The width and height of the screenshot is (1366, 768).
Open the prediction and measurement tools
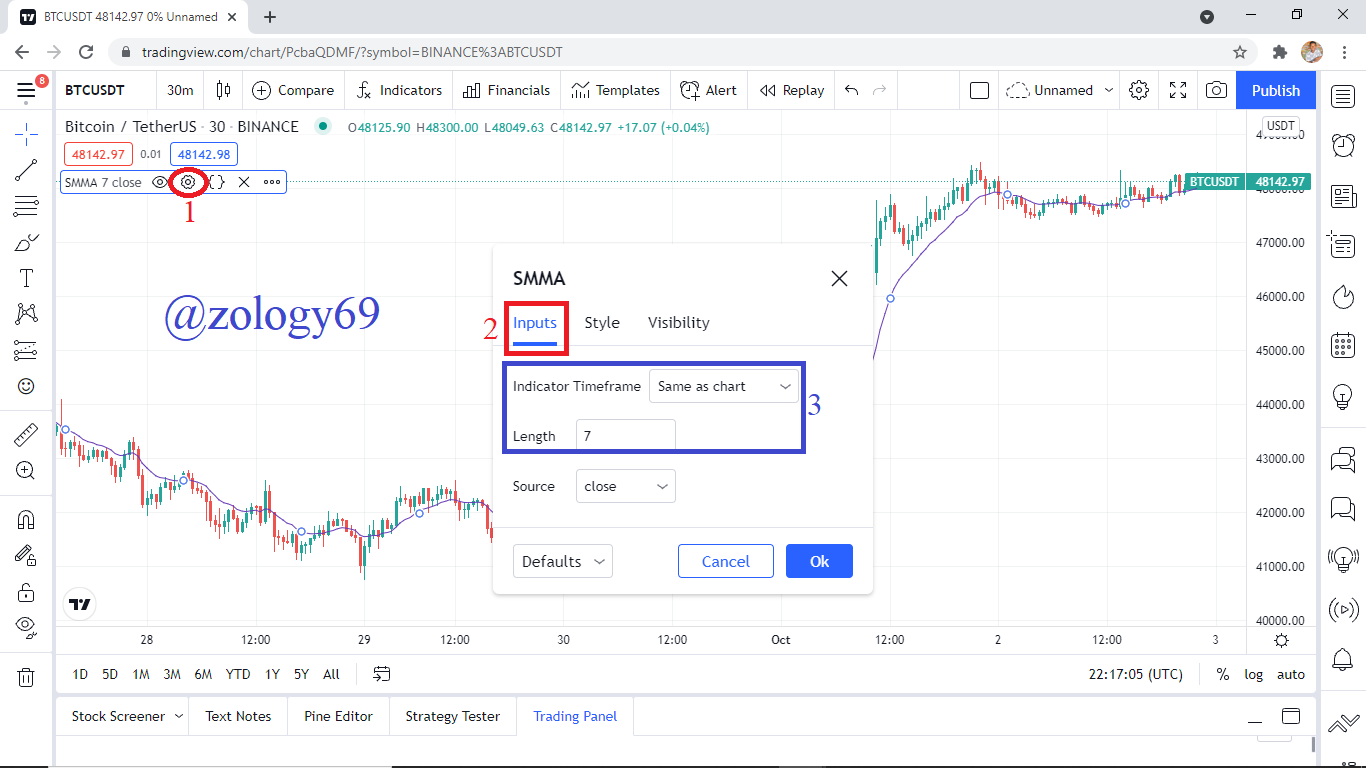(26, 350)
